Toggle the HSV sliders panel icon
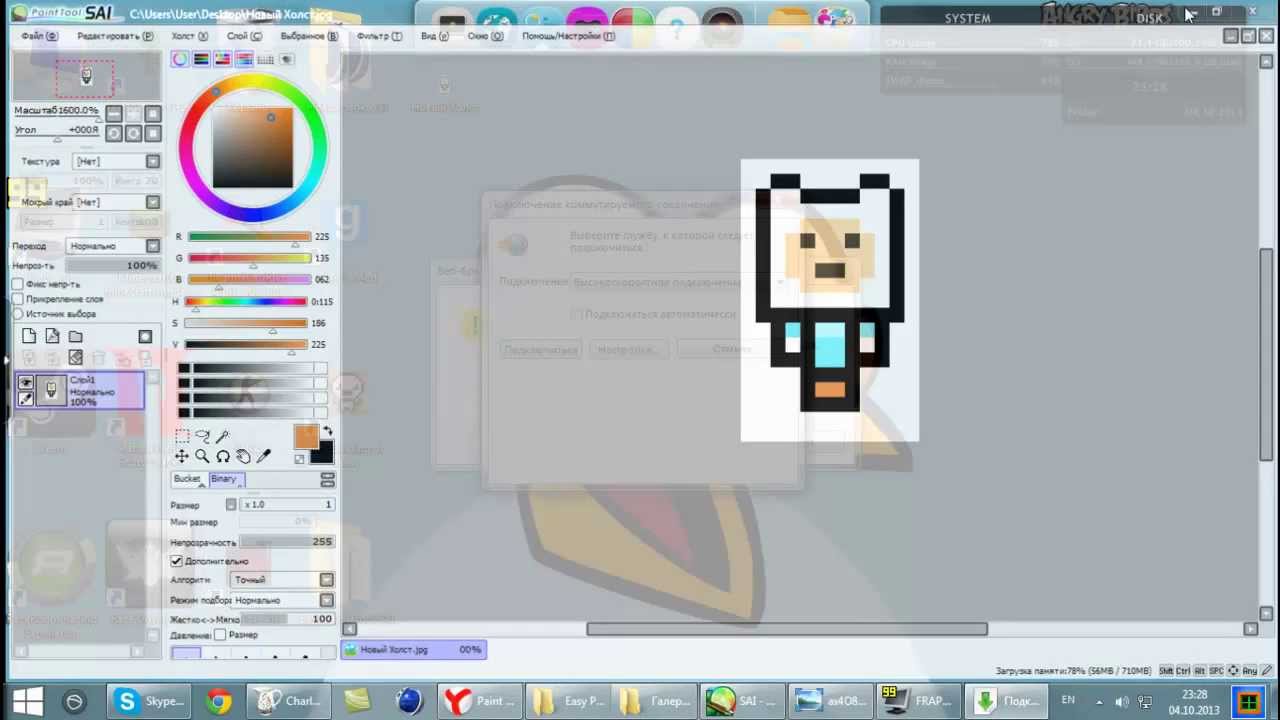The image size is (1280, 720). pyautogui.click(x=223, y=59)
